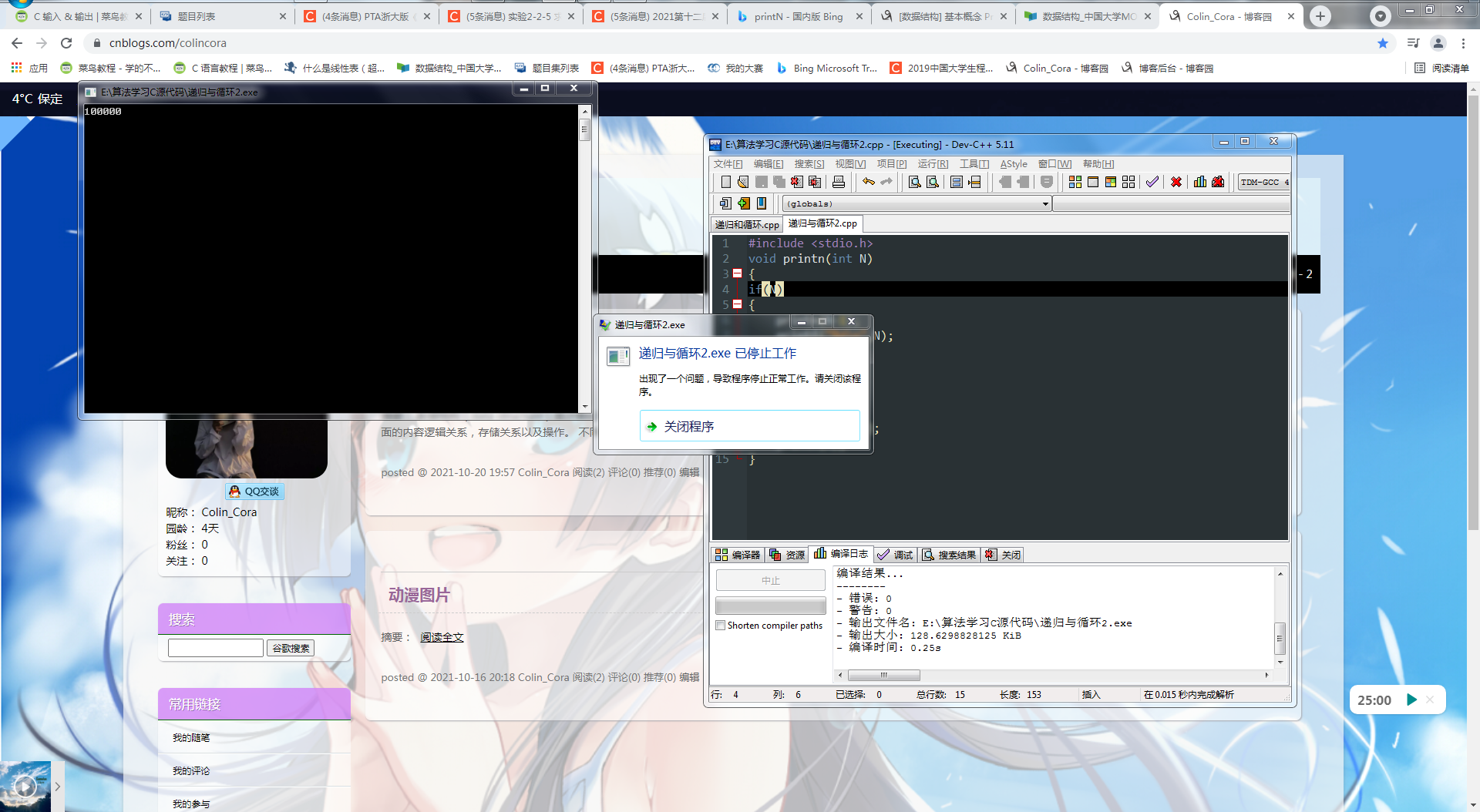The image size is (1480, 812).
Task: Open the AStyle menu in Dev-C++
Action: 1014,164
